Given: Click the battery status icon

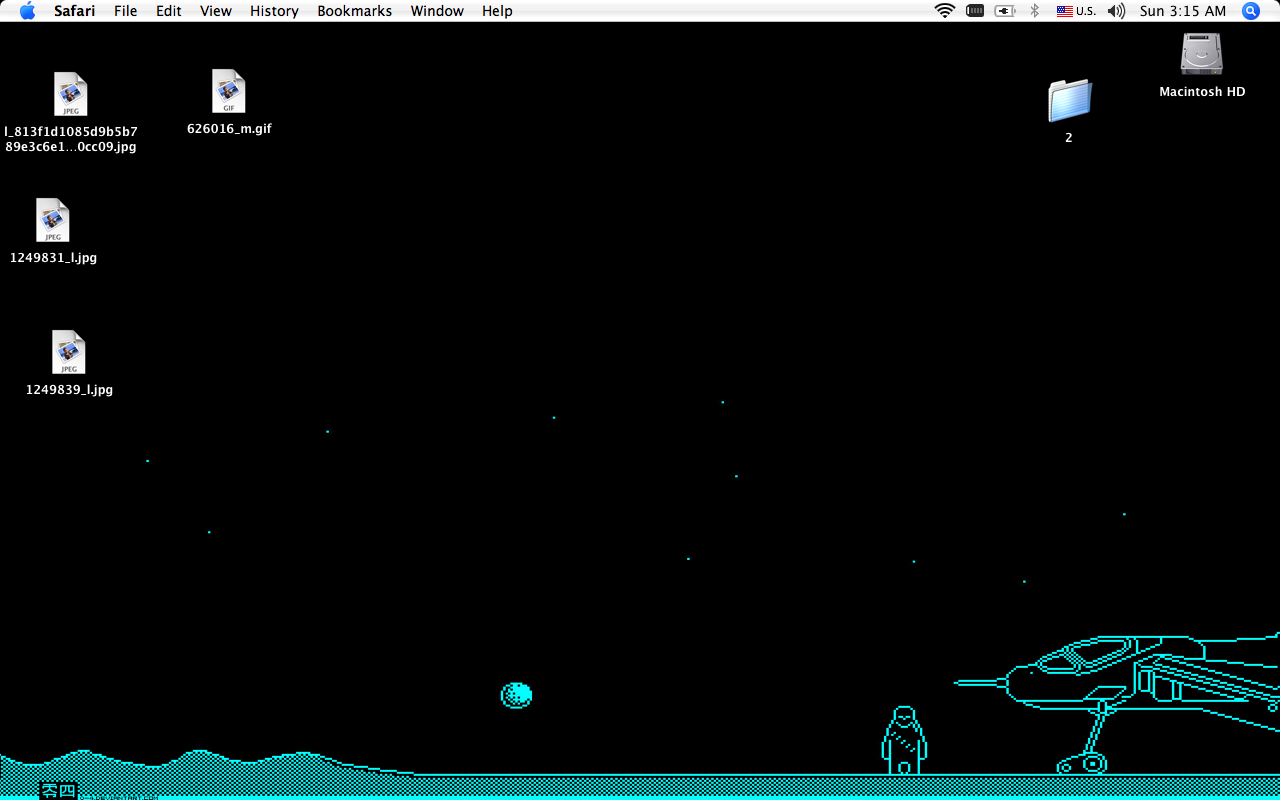Looking at the screenshot, I should click(x=975, y=11).
